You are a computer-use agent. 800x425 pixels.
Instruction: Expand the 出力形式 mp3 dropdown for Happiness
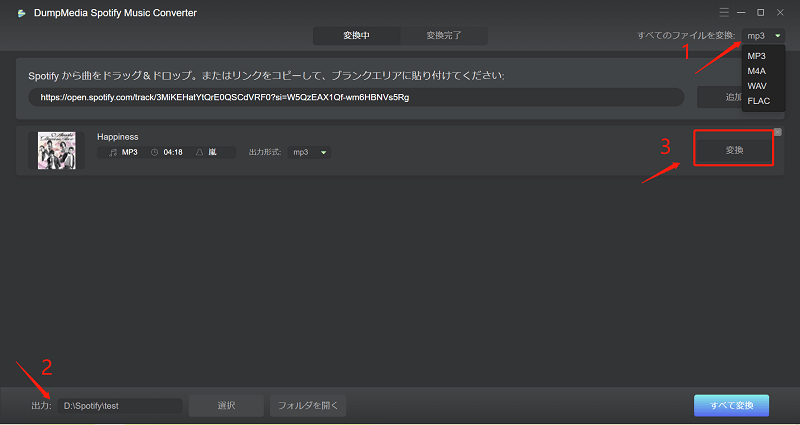pyautogui.click(x=309, y=152)
